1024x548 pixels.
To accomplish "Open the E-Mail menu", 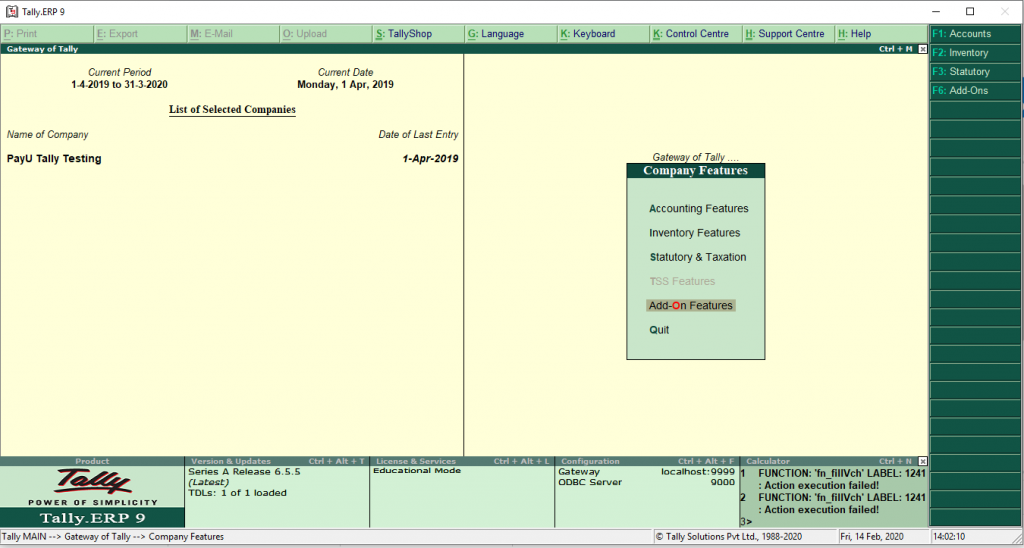I will [232, 34].
